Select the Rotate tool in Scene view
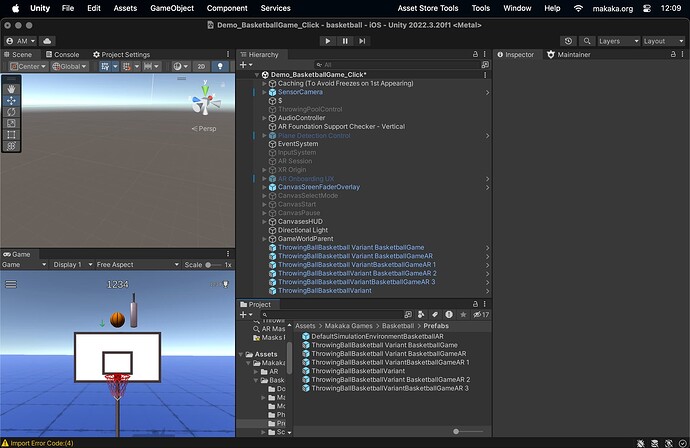The image size is (690, 448). pyautogui.click(x=11, y=112)
